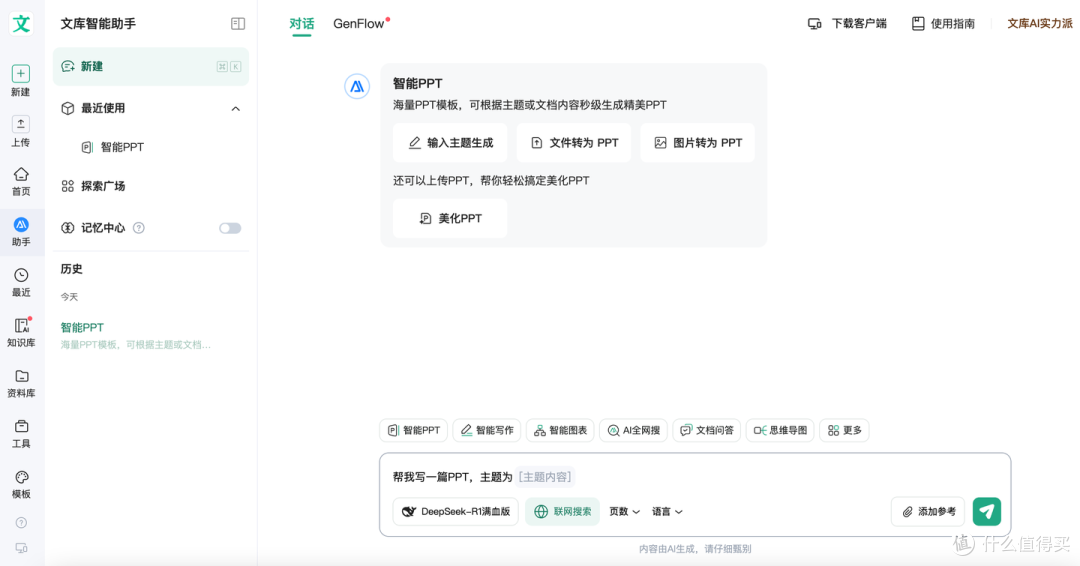Click the 记忆中心 info question icon
This screenshot has width=1080, height=566.
pos(138,228)
